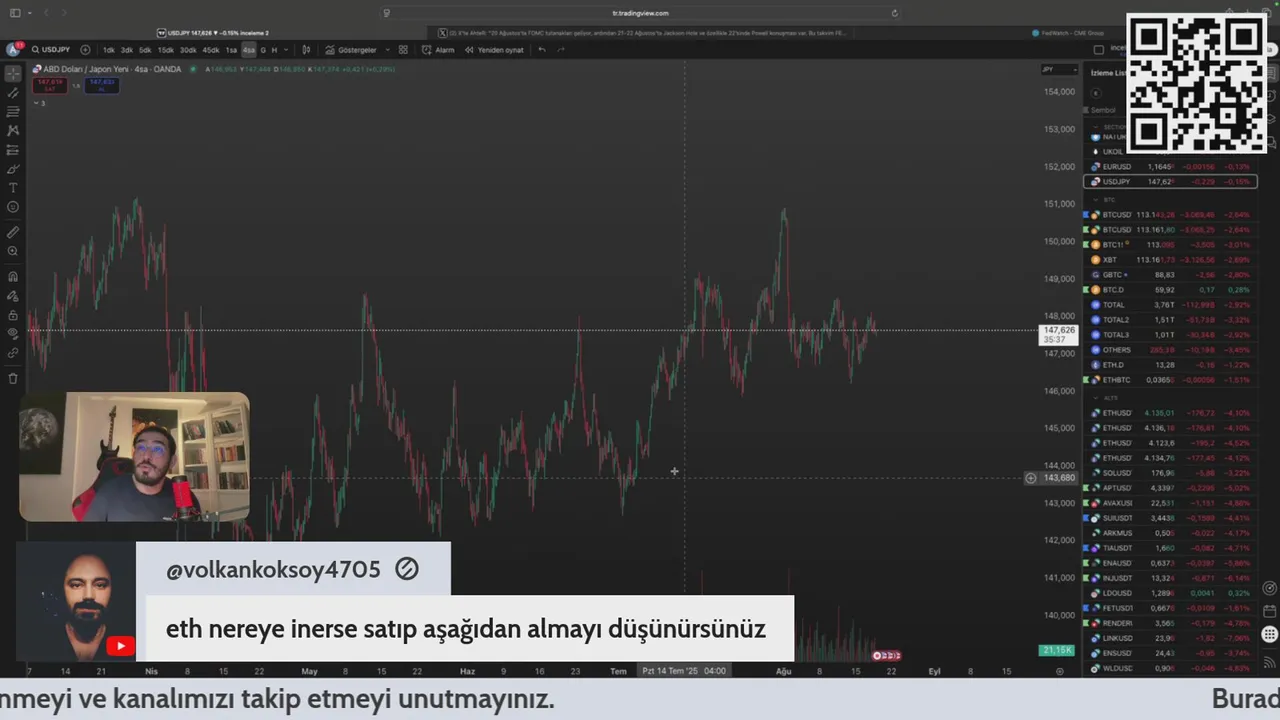Click the redo arrow

(x=560, y=50)
